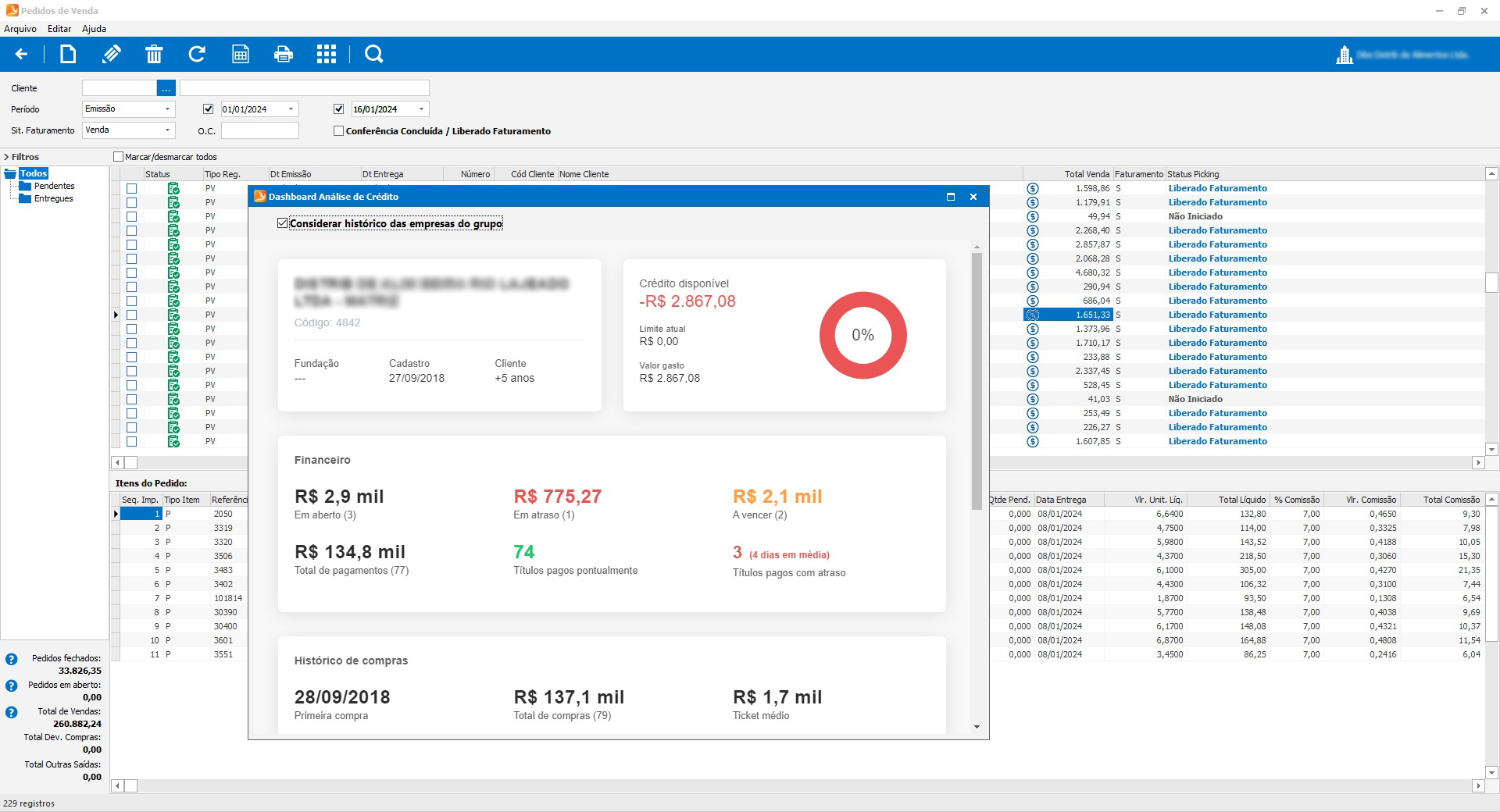Viewport: 1500px width, 812px height.
Task: Open client lookup ellipsis button
Action: point(166,88)
